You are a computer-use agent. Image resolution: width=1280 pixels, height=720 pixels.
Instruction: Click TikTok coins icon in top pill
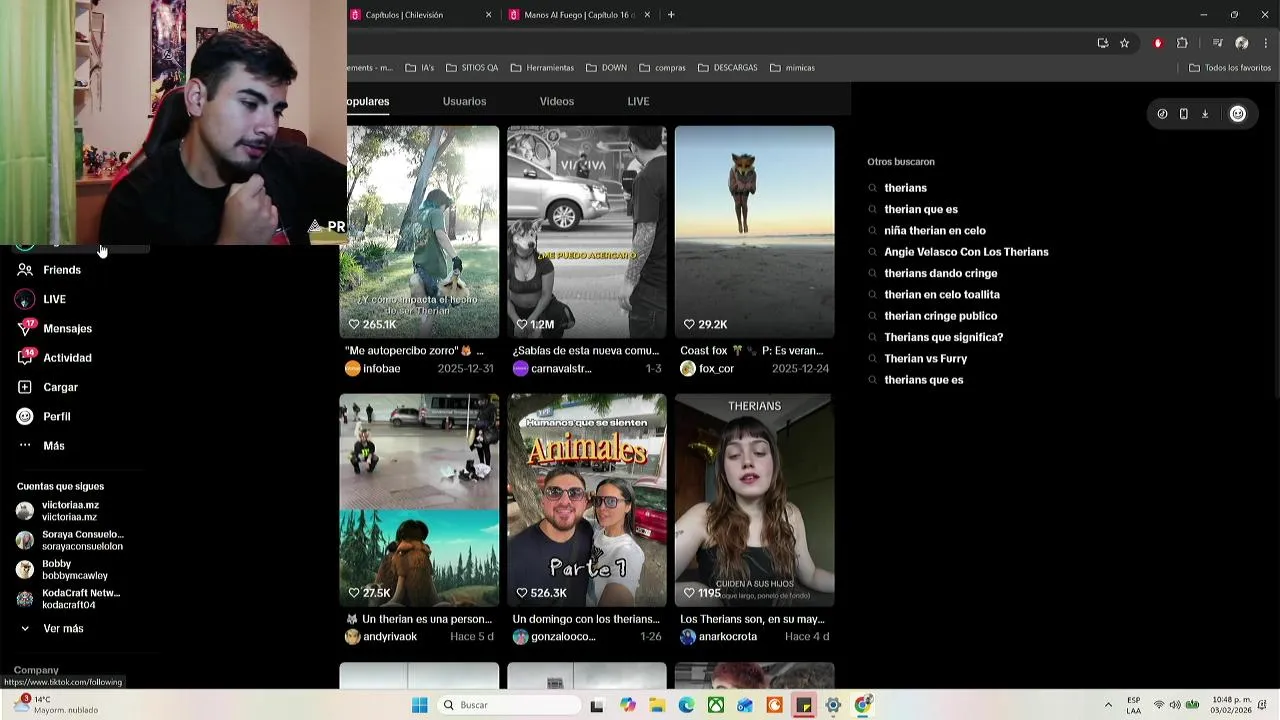coord(1162,114)
